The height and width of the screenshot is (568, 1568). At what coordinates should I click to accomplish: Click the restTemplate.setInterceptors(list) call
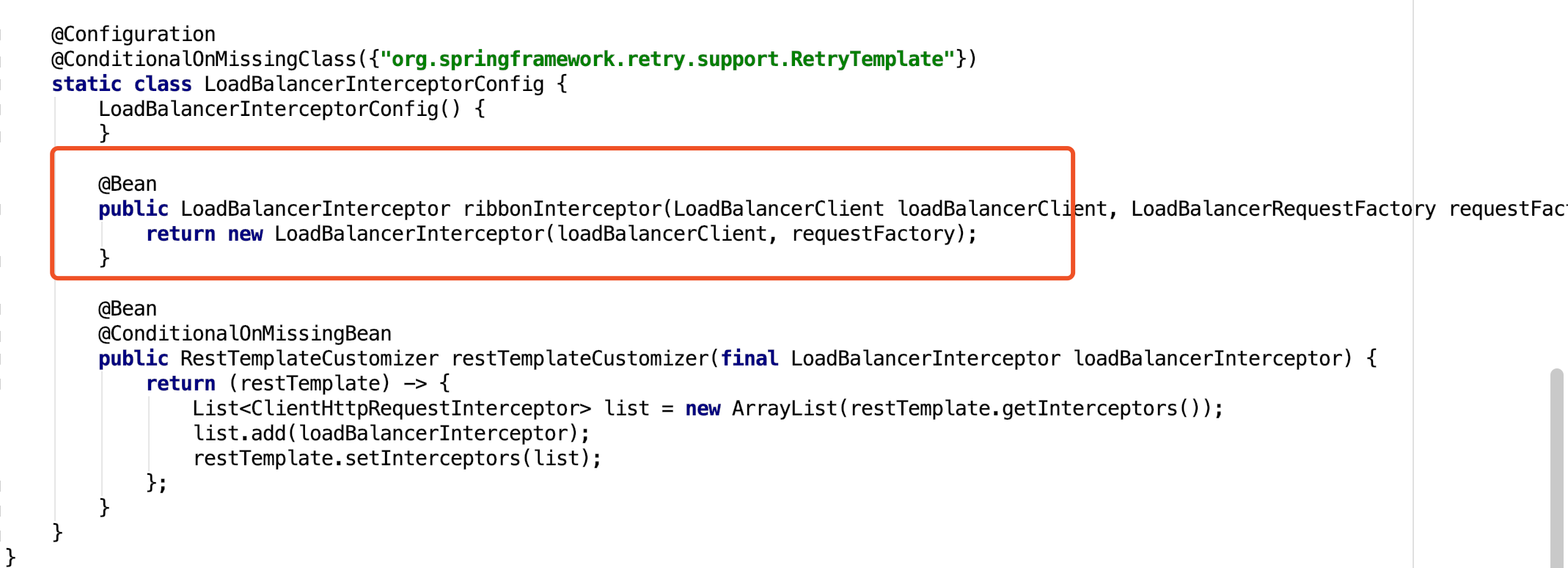(x=397, y=459)
